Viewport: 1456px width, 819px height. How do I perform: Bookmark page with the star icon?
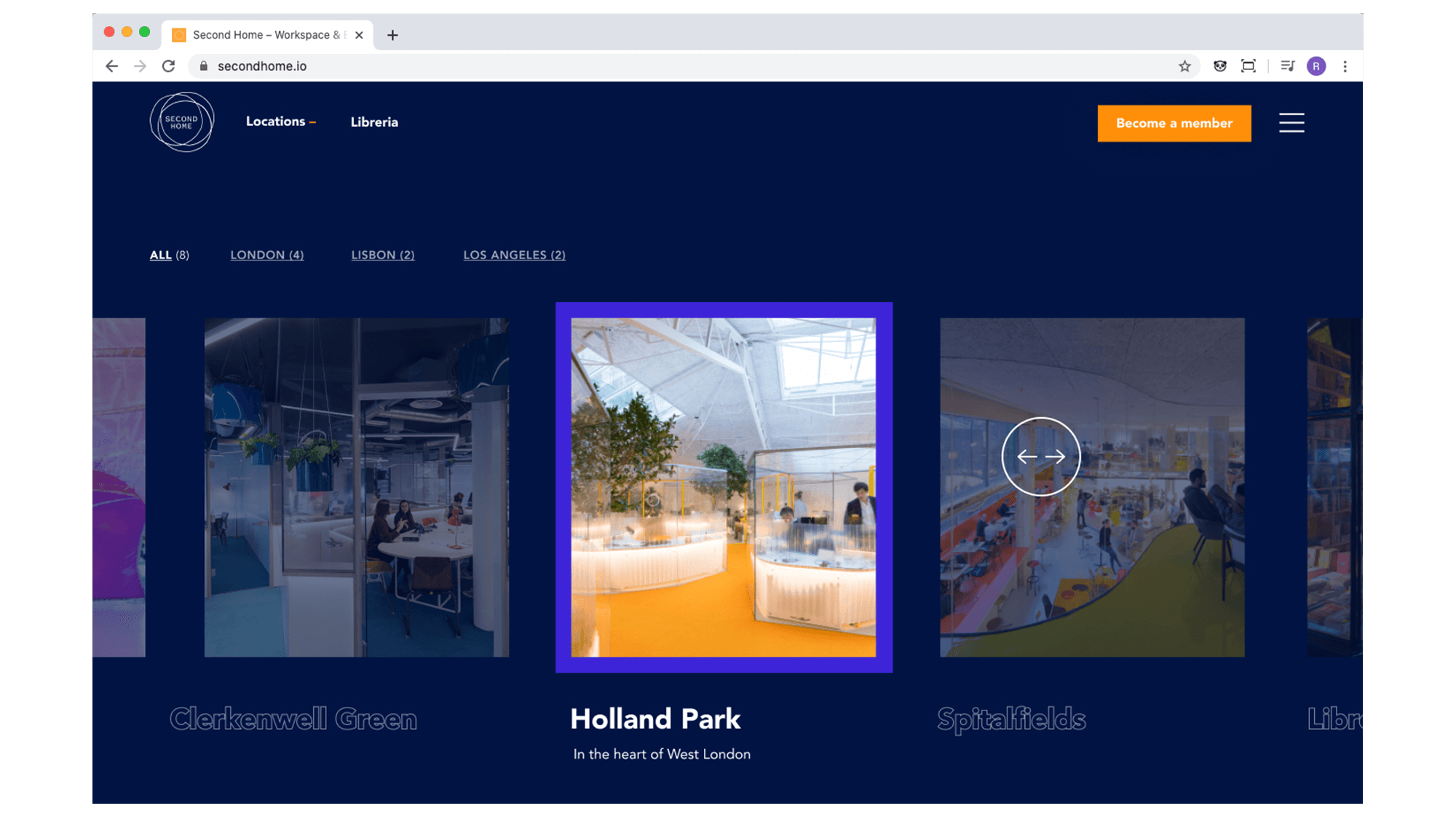[1184, 66]
